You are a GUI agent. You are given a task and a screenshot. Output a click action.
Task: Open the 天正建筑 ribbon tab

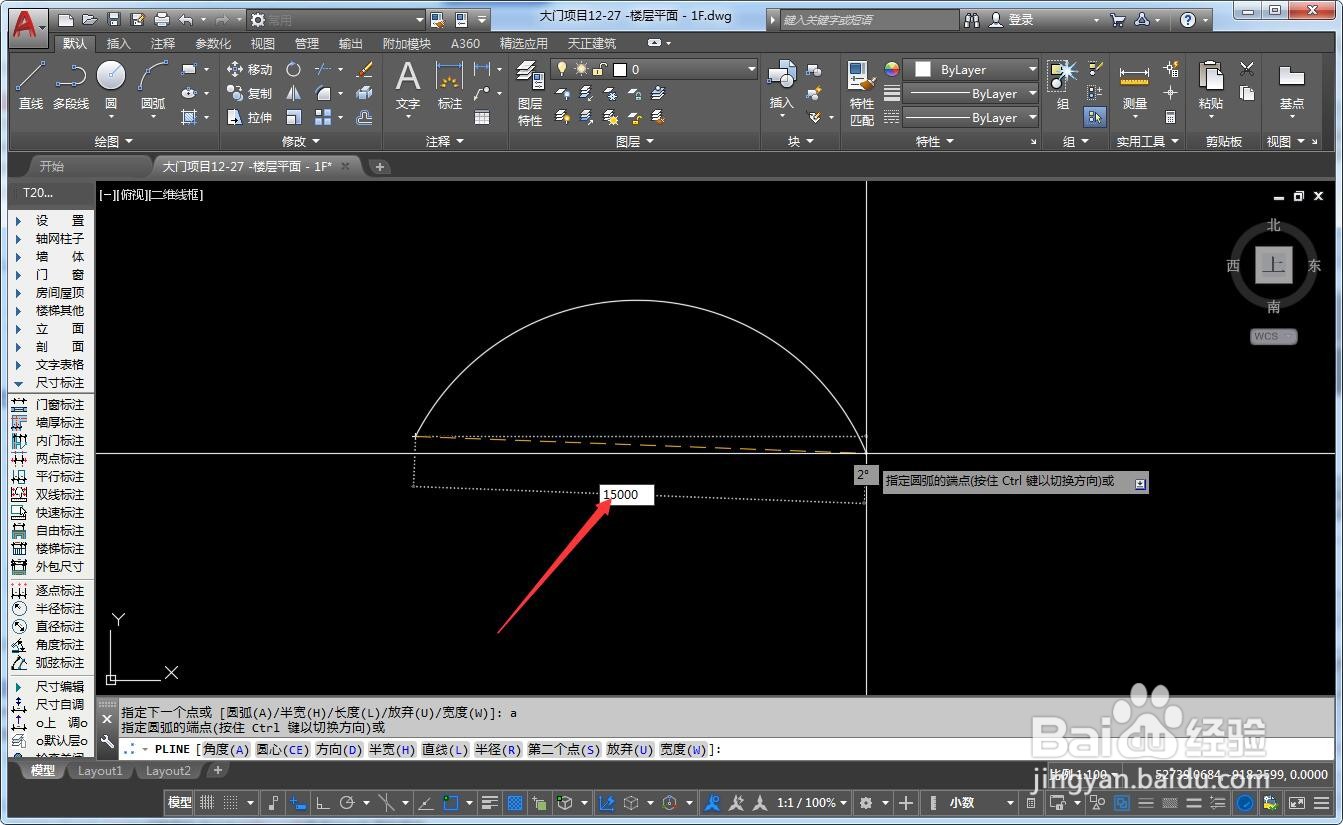click(592, 43)
